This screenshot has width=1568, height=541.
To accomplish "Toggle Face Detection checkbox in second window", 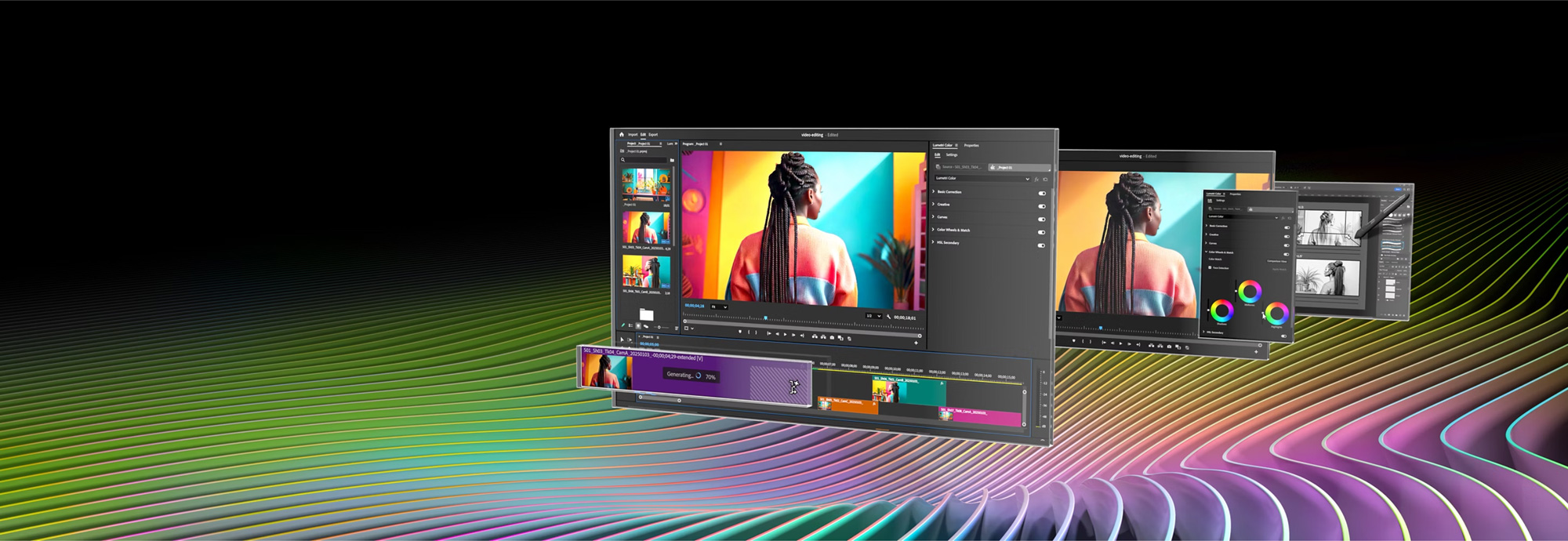I will pyautogui.click(x=1210, y=267).
